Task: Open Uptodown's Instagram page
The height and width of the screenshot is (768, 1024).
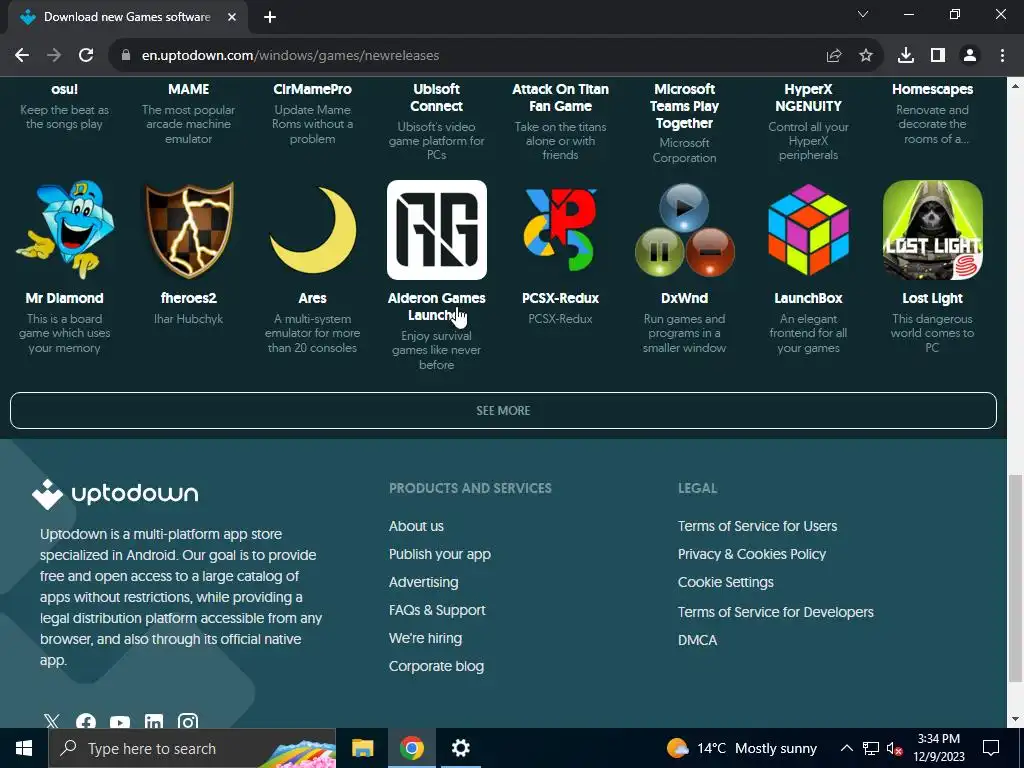Action: click(x=187, y=722)
